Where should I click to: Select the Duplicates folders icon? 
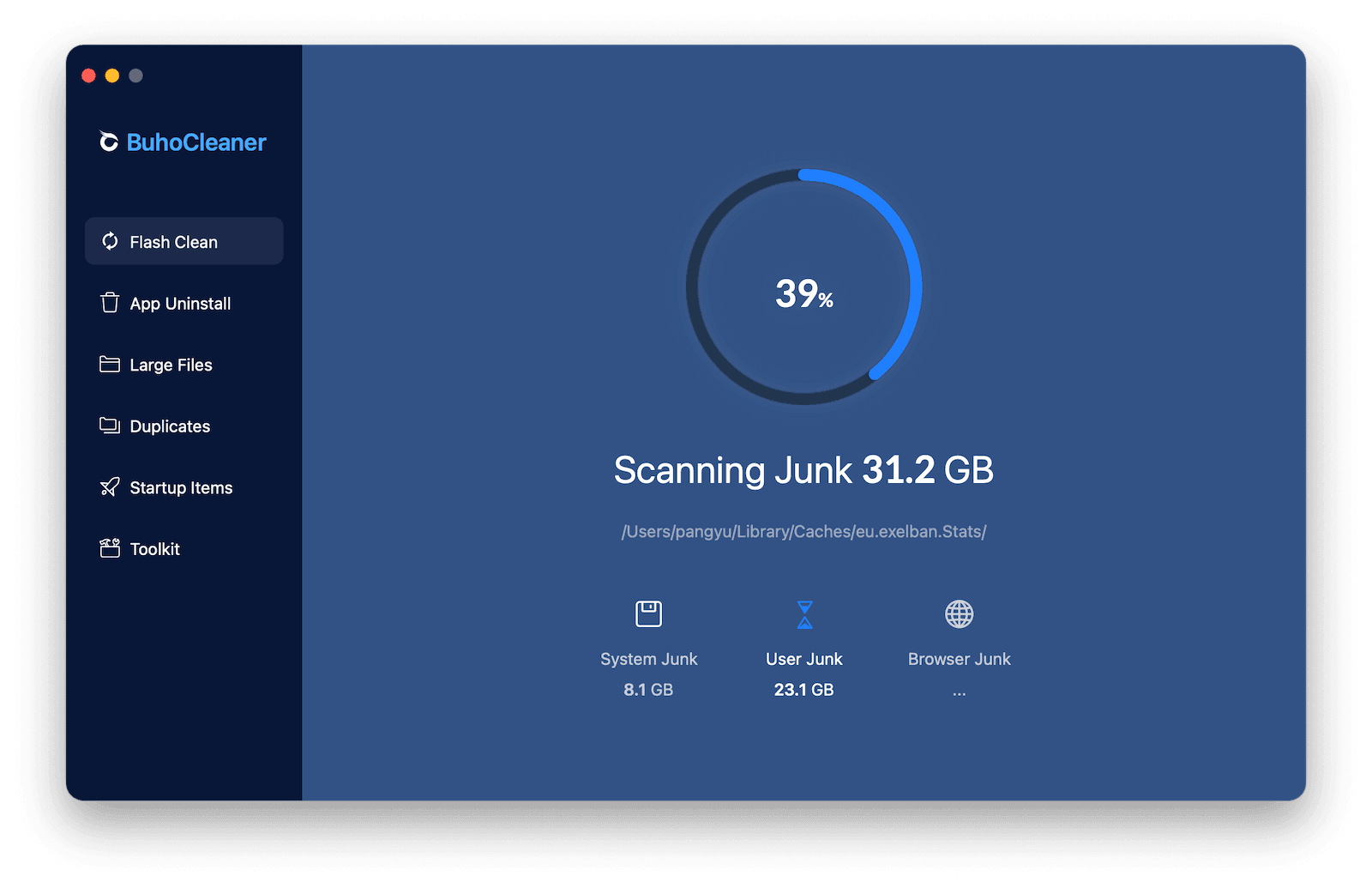click(x=110, y=426)
